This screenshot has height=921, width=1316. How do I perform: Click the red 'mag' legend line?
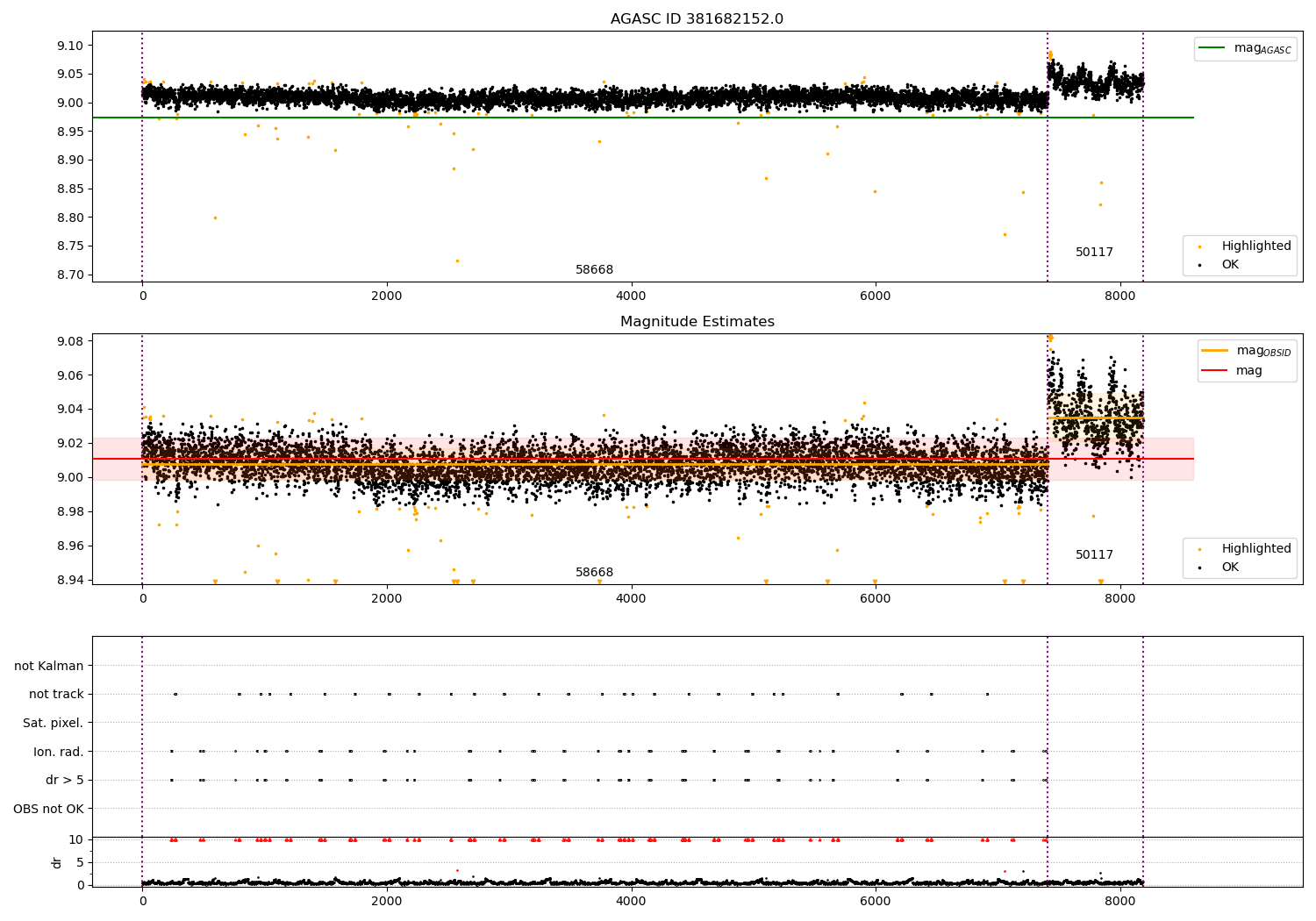(1214, 370)
